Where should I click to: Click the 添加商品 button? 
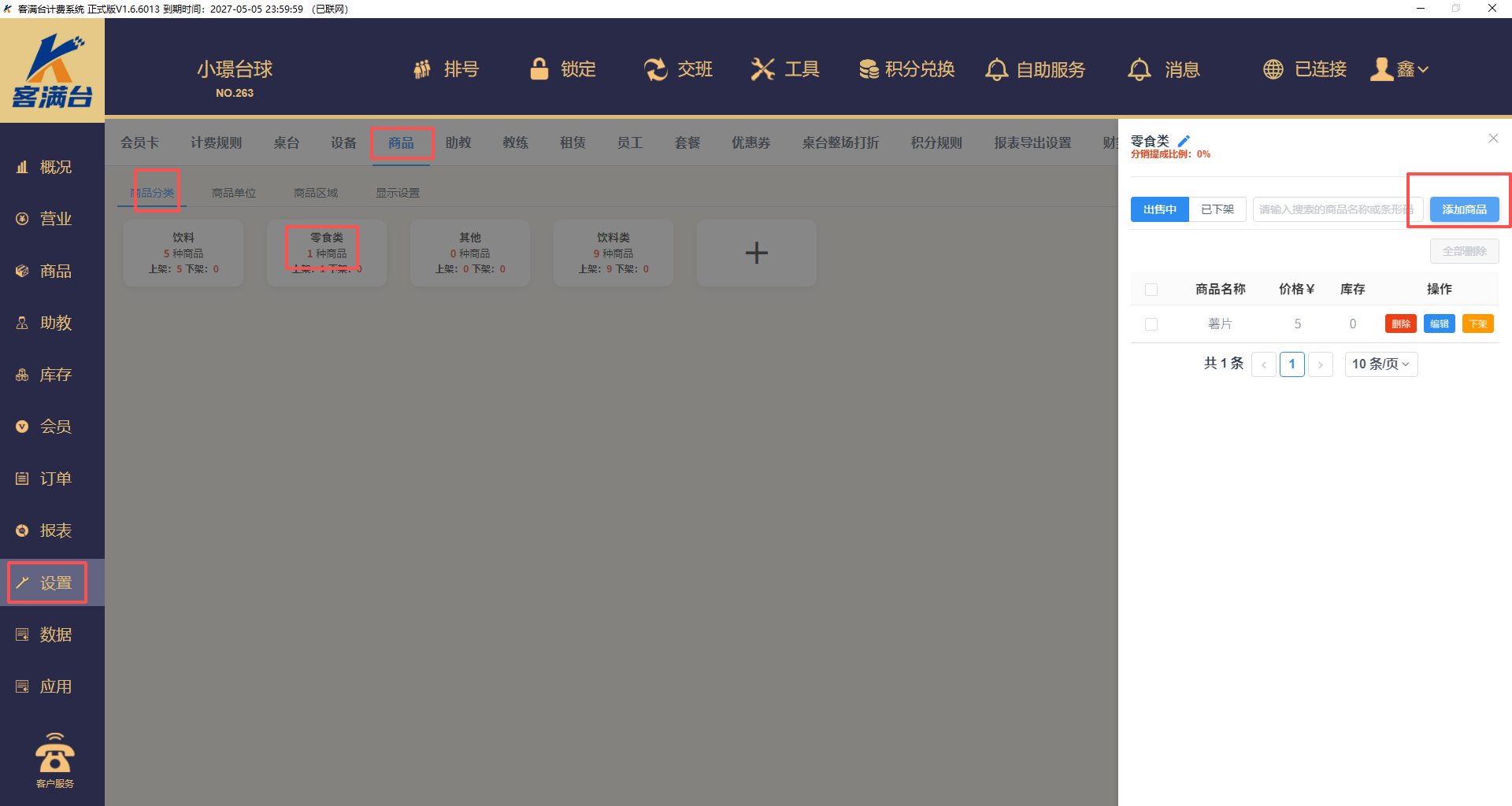click(1464, 209)
